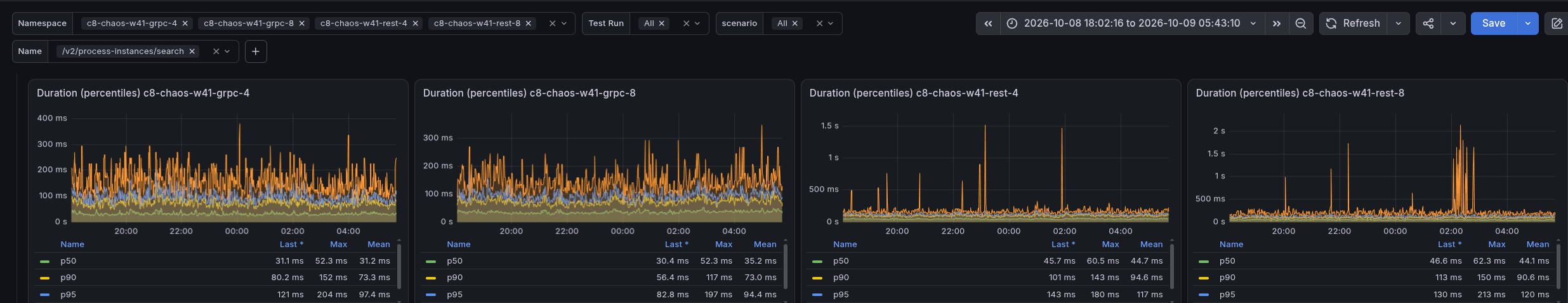Viewport: 1568px width, 303px height.
Task: Open the time range picker
Action: tap(1133, 24)
